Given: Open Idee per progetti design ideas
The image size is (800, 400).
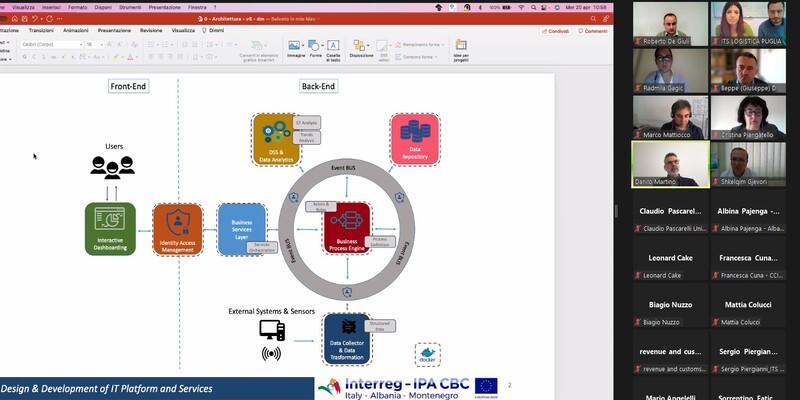Looking at the screenshot, I should coord(461,51).
